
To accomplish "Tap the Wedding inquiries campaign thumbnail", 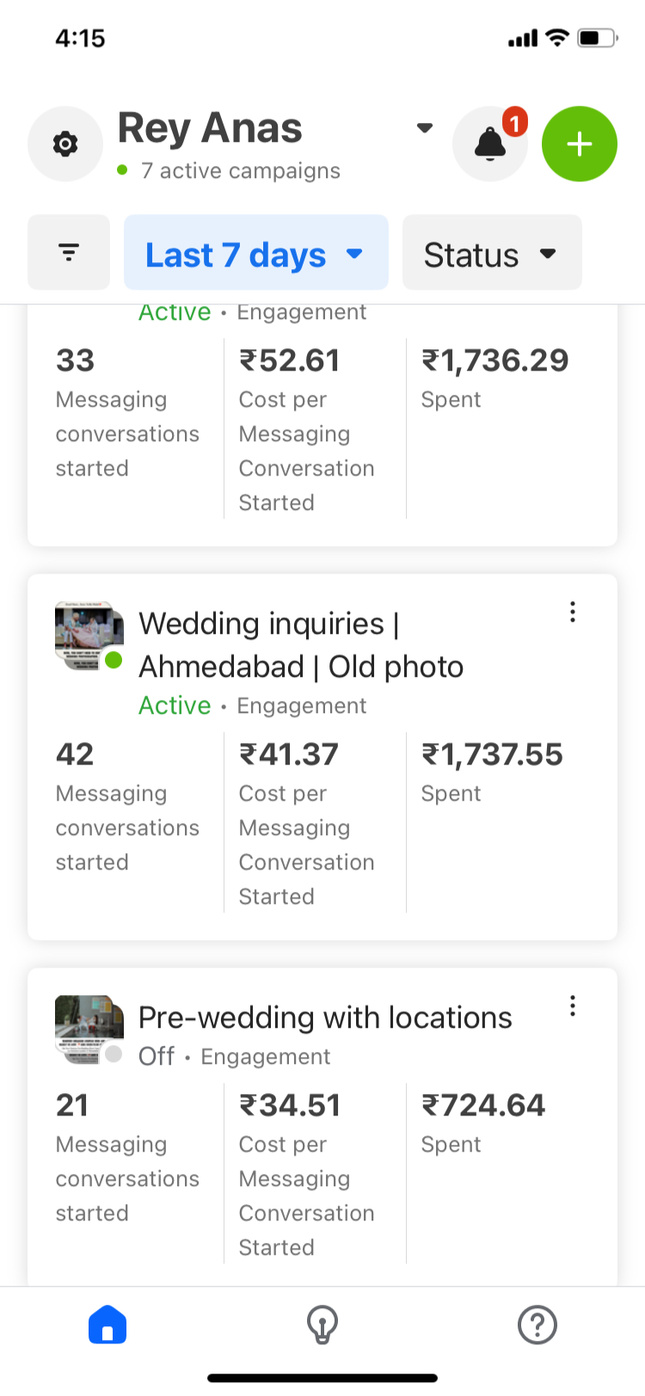I will 87,632.
